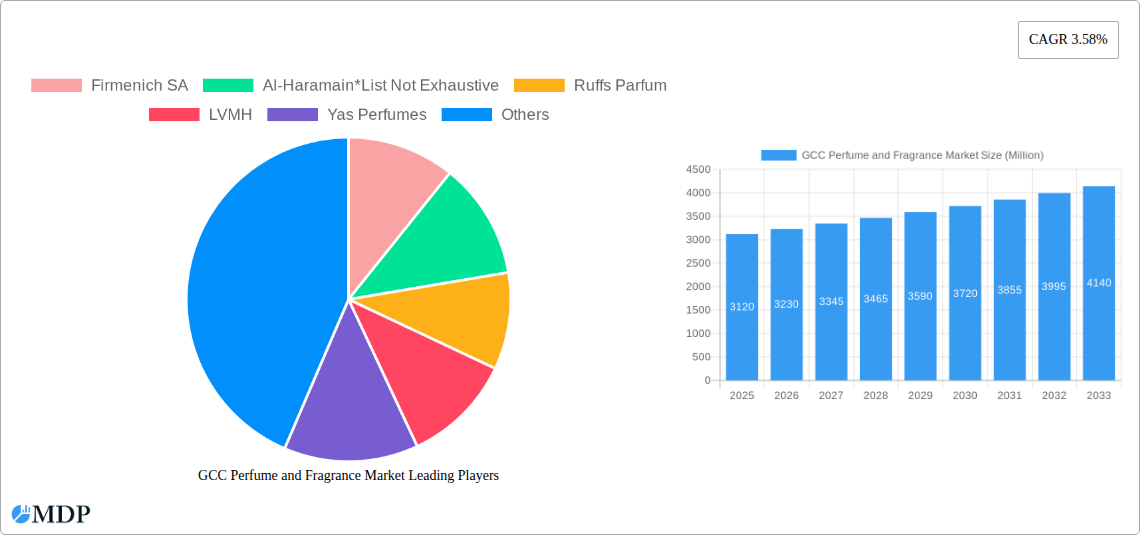Click the 2031 bar labeled 3855

click(x=1010, y=290)
